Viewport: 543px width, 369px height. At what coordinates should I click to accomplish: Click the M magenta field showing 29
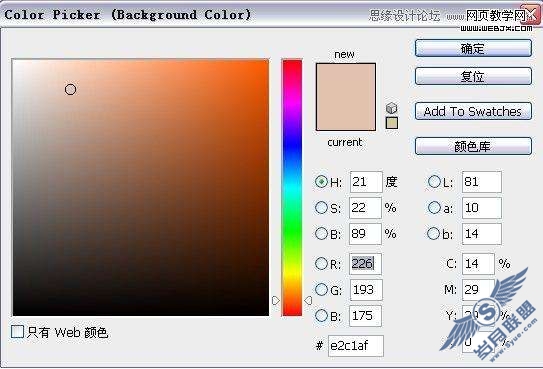coord(478,290)
